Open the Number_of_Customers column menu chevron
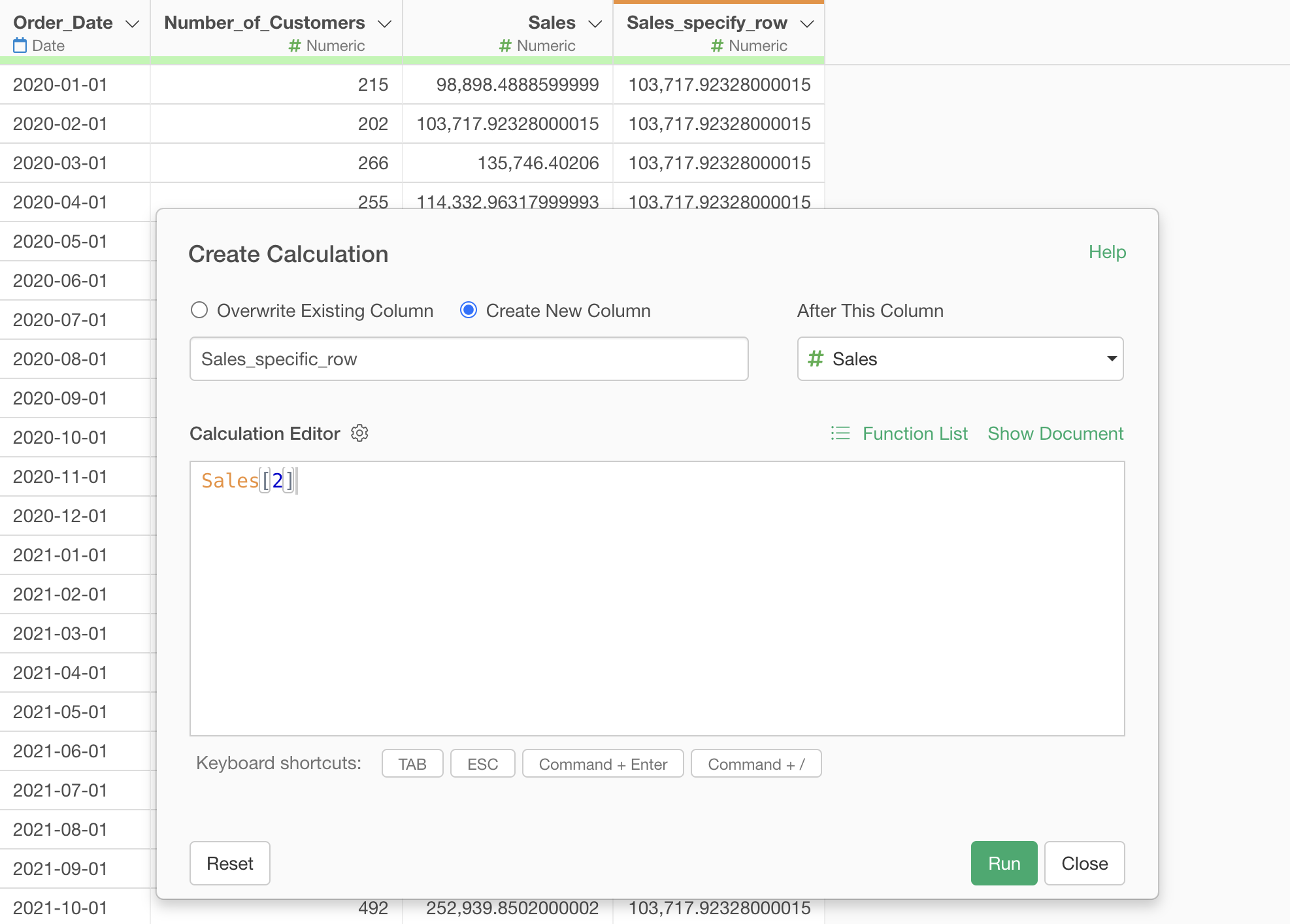Screen dimensions: 1290x924 (385, 24)
